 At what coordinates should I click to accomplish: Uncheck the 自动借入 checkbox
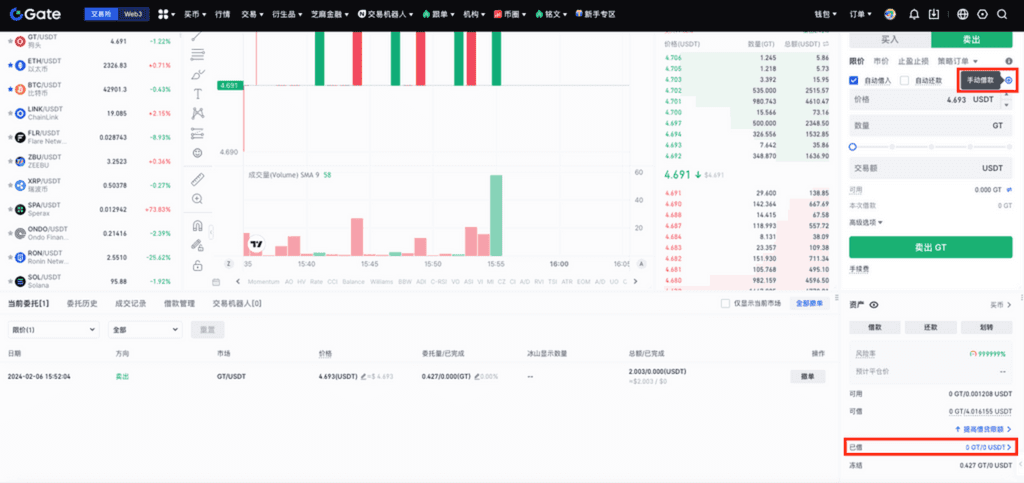854,80
